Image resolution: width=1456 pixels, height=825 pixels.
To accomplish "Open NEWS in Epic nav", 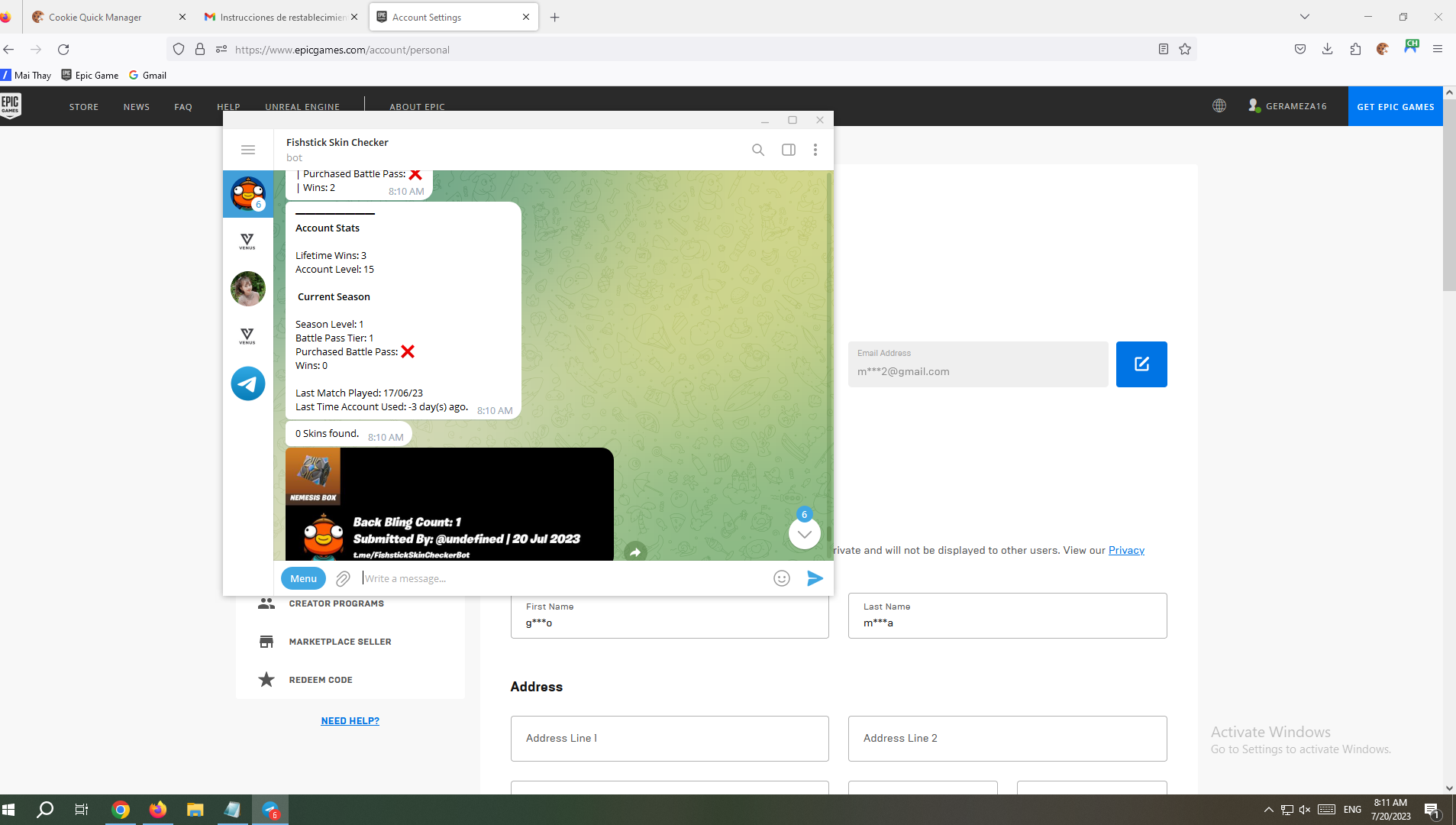I will tap(137, 107).
